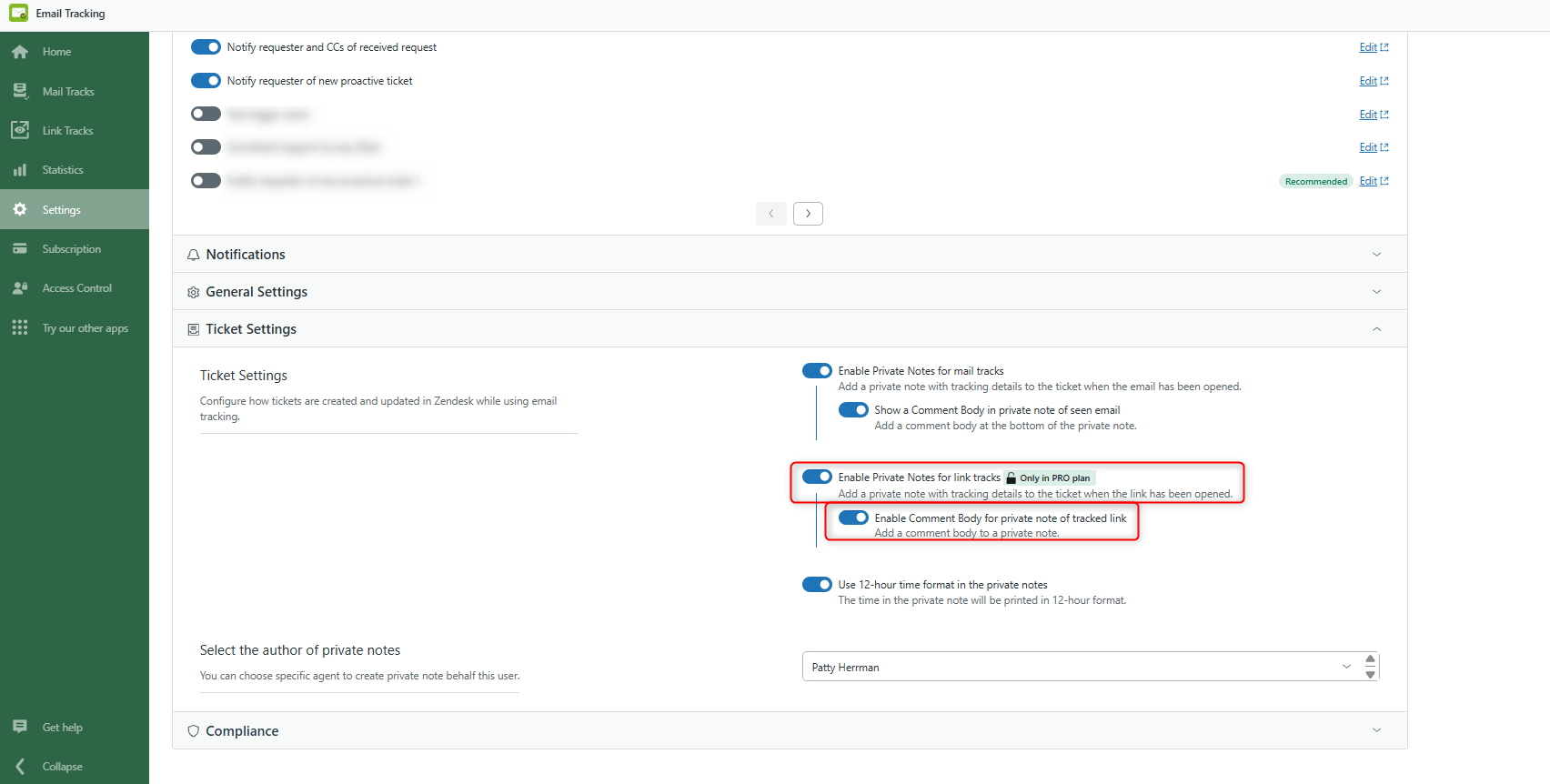The height and width of the screenshot is (784, 1550).
Task: Toggle Enable Comment Body for tracked link note
Action: [853, 518]
